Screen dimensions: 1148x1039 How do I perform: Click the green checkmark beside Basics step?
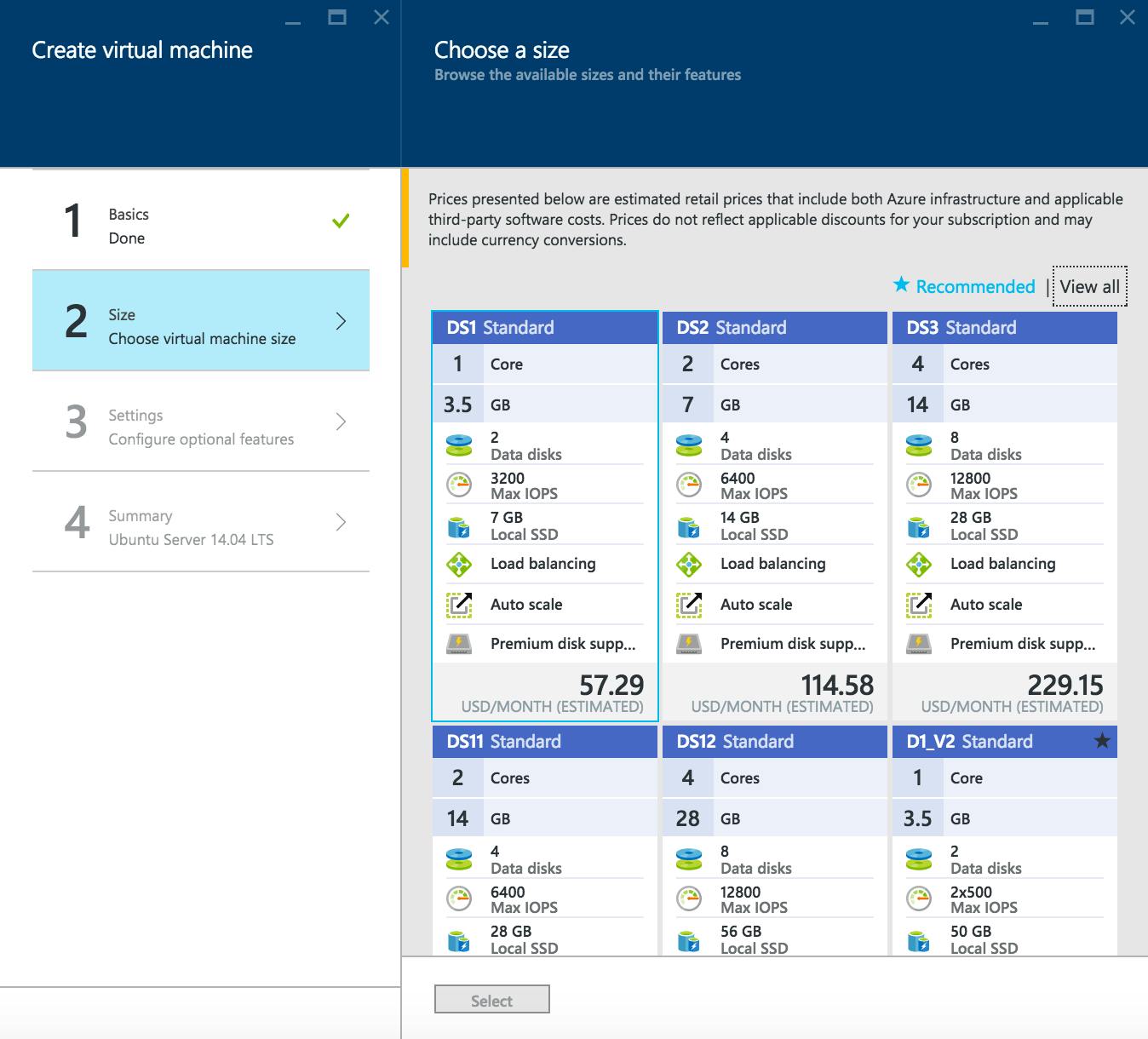pyautogui.click(x=341, y=221)
